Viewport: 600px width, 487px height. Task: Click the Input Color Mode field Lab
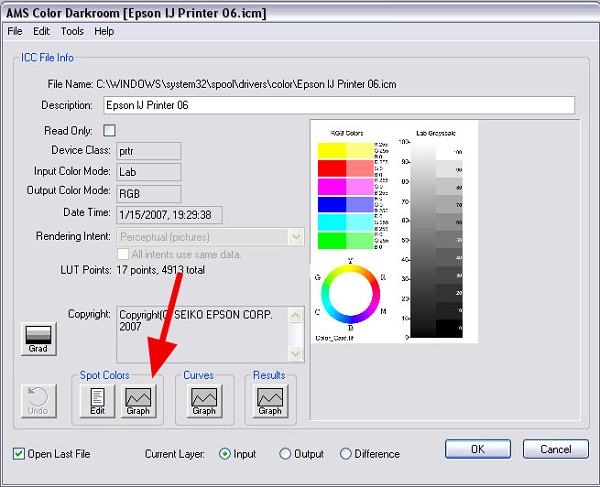[148, 172]
